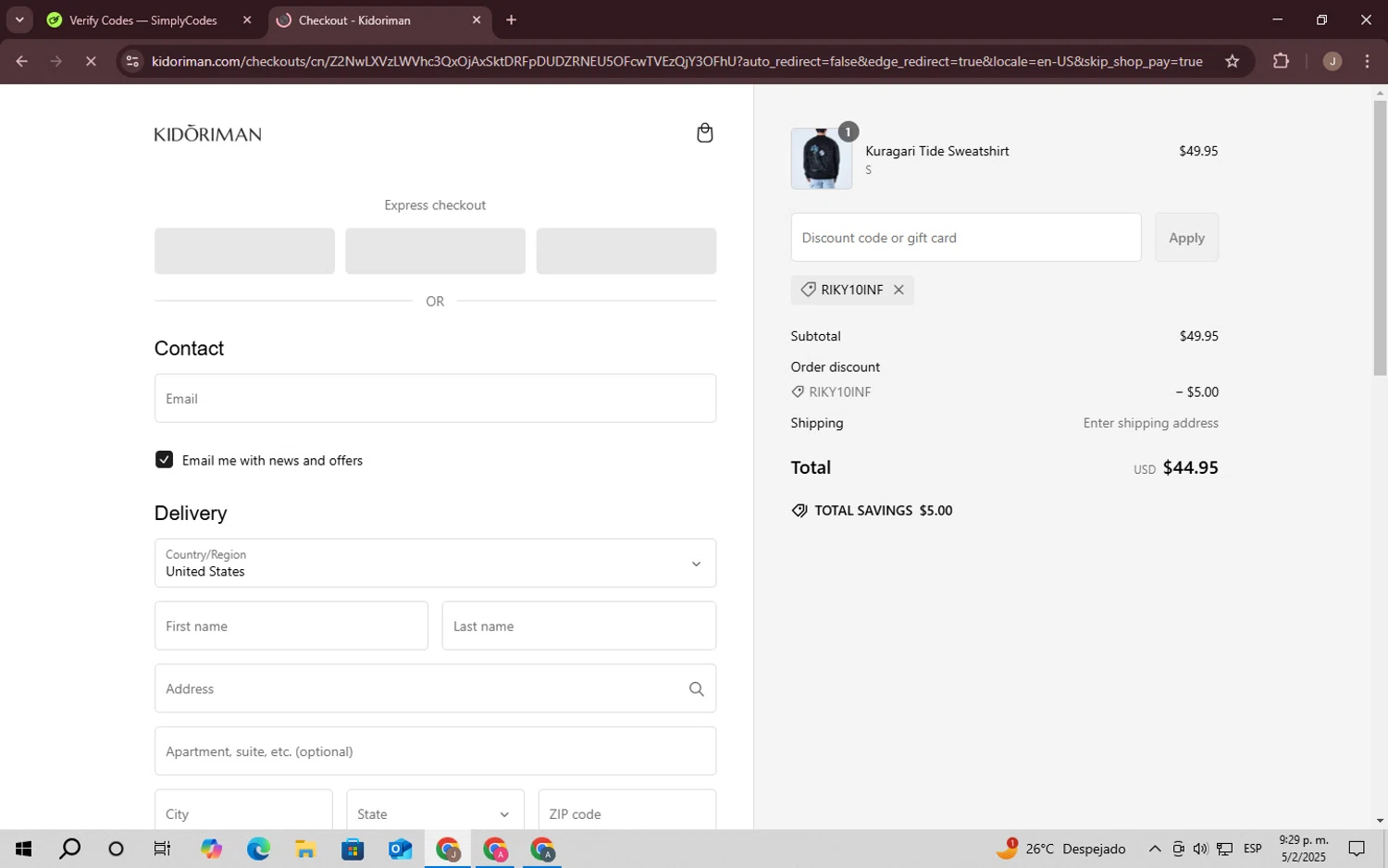The height and width of the screenshot is (868, 1388).
Task: Click the third express checkout button
Action: 626,251
